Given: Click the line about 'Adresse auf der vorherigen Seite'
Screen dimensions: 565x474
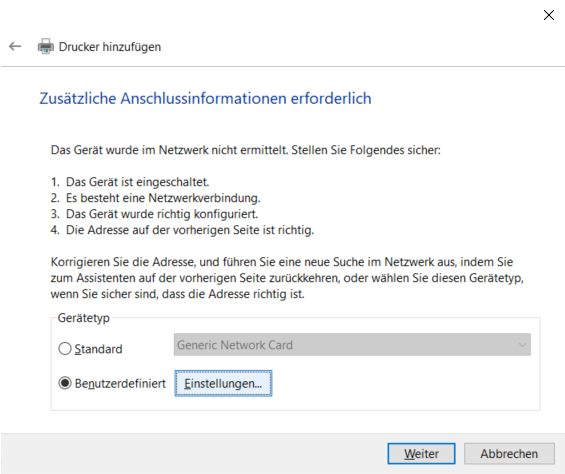Looking at the screenshot, I should point(182,230).
